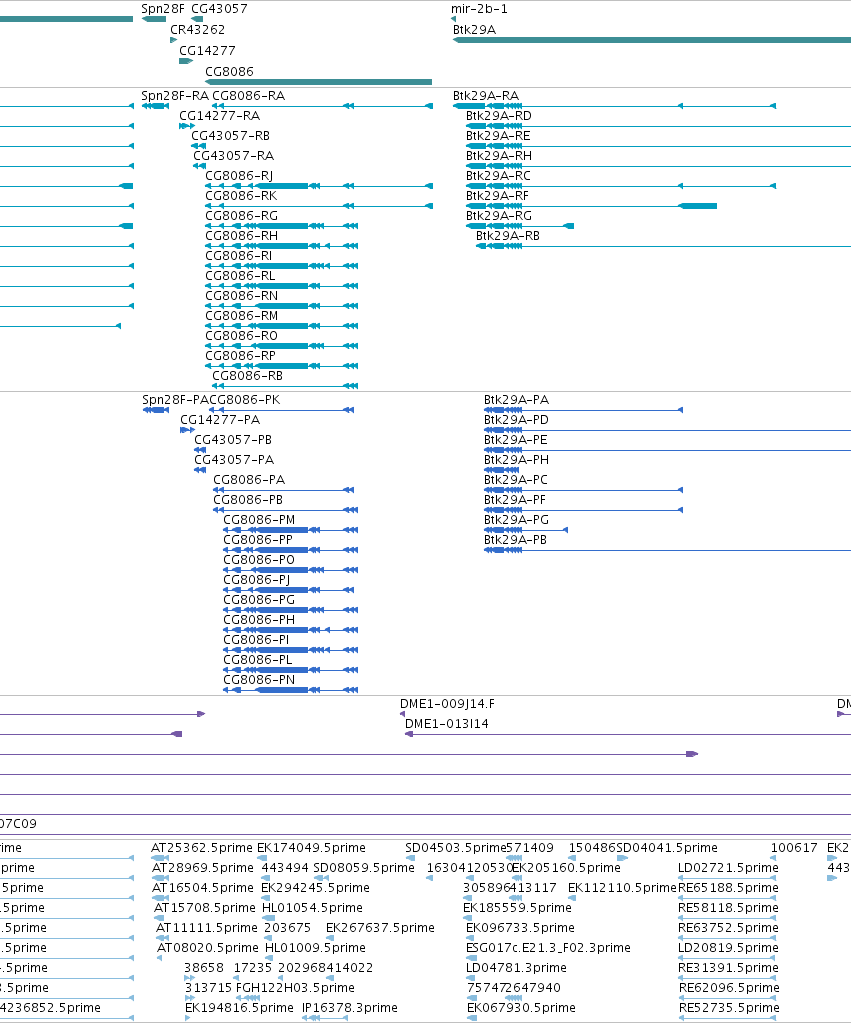Click the Spn28F-PA protein label

[x=175, y=400]
